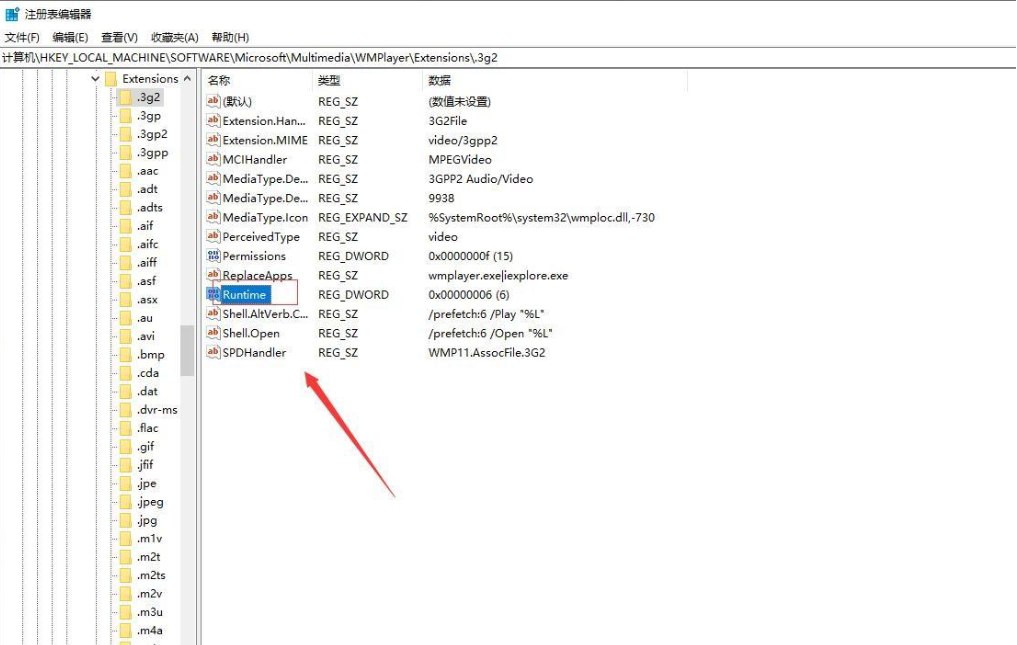Viewport: 1017px width, 645px height.
Task: Select the .au tree key
Action: tap(145, 318)
